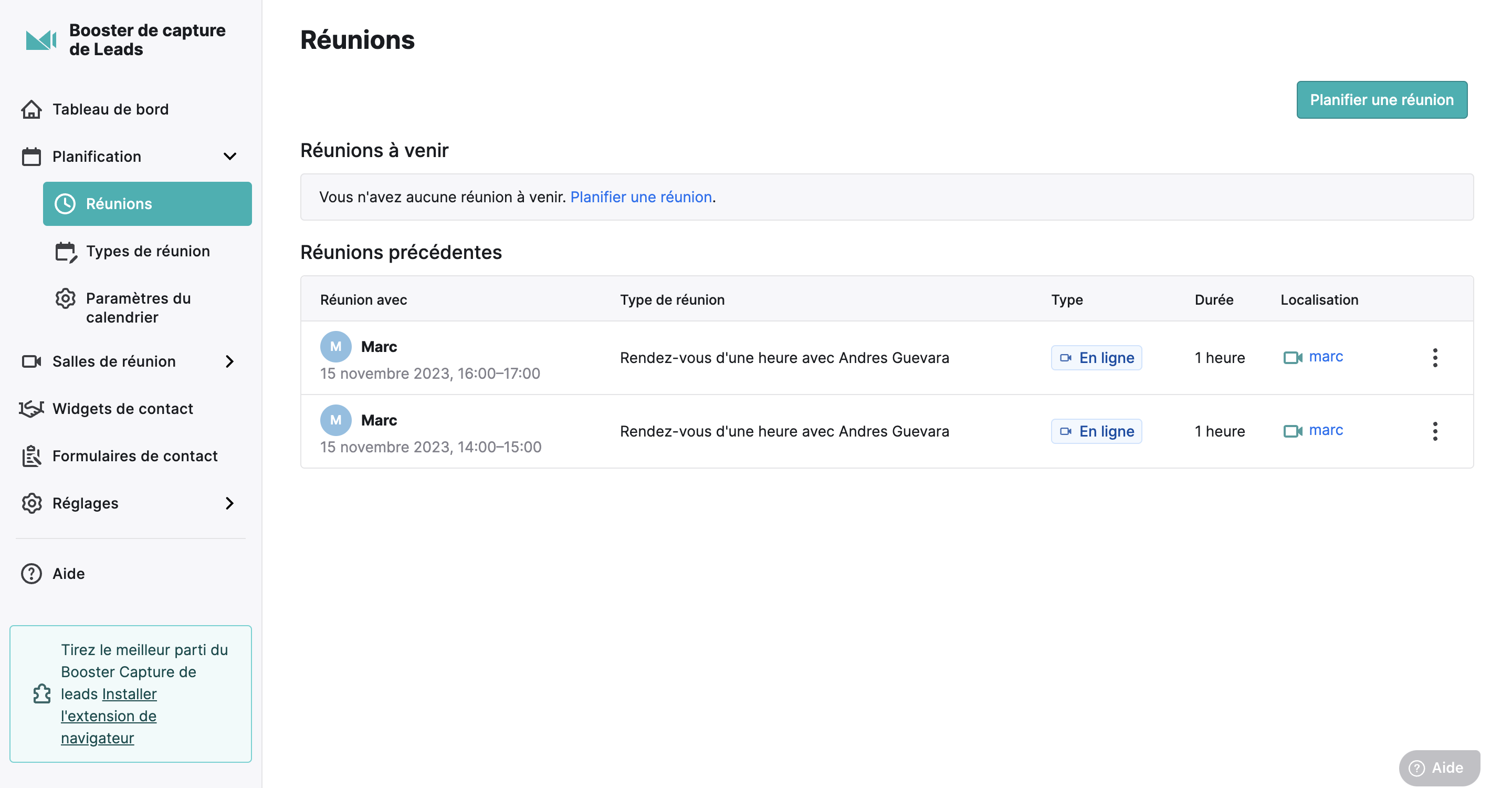Open Paramètres du calendrier
The image size is (1512, 788).
point(139,308)
